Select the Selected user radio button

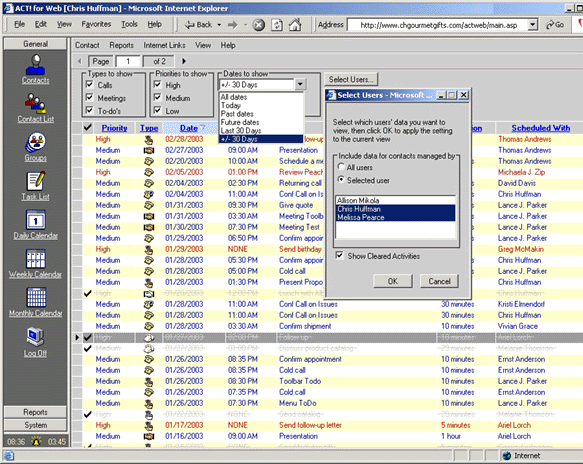tap(341, 180)
